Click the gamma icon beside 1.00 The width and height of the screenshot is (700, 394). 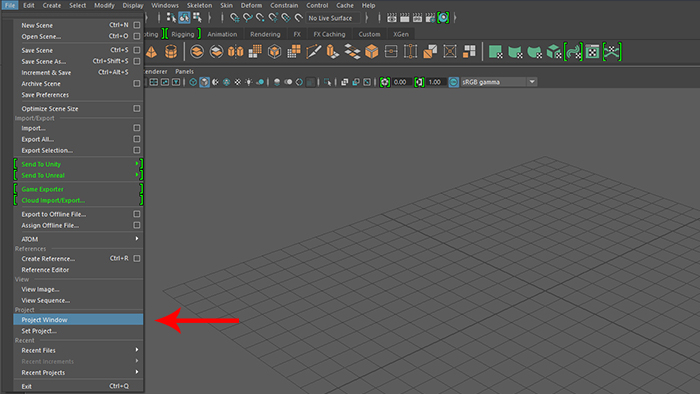point(419,82)
